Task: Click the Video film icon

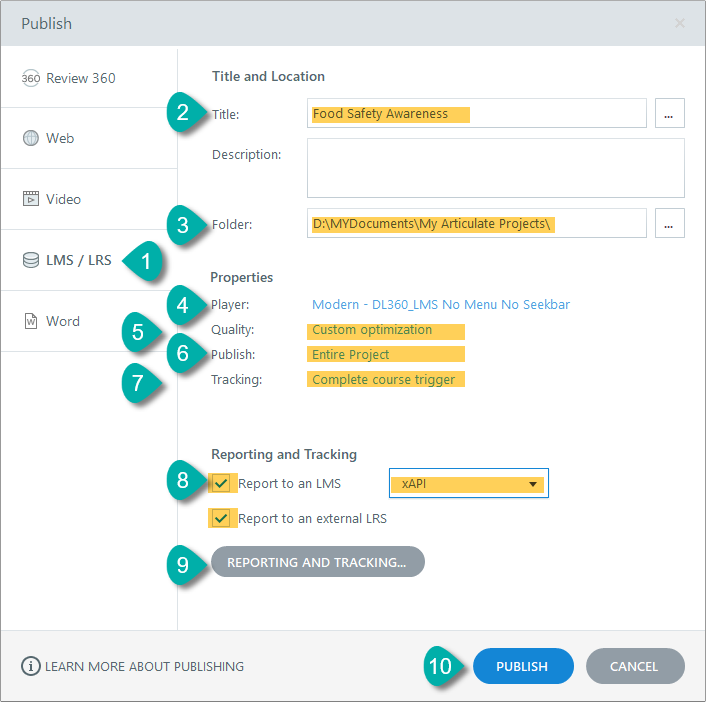Action: pos(31,199)
